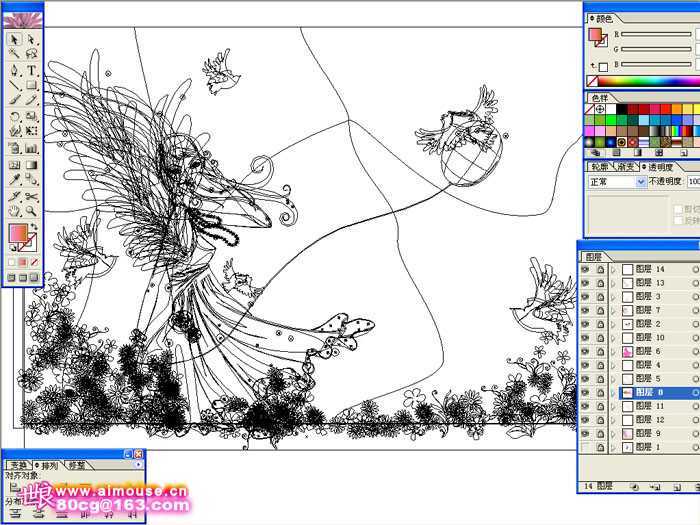Select the Rotate tool
The height and width of the screenshot is (525, 700).
(14, 117)
